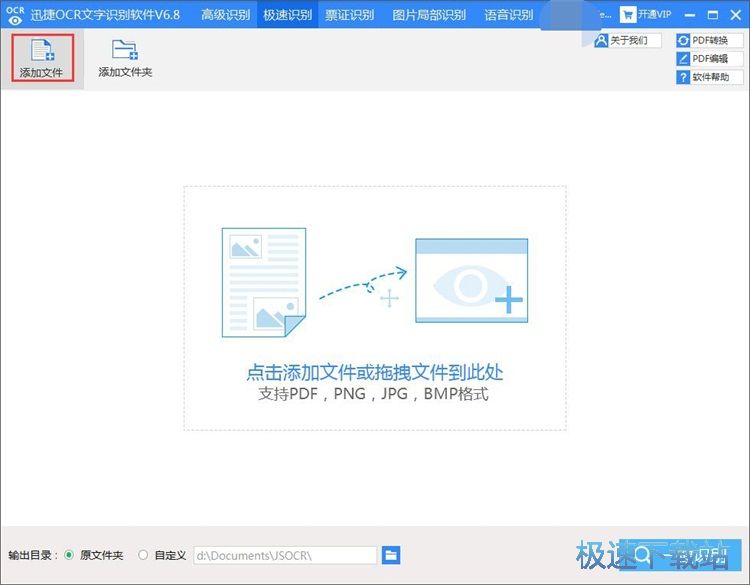The height and width of the screenshot is (585, 750).
Task: Maximize the OCR software window
Action: tap(713, 15)
